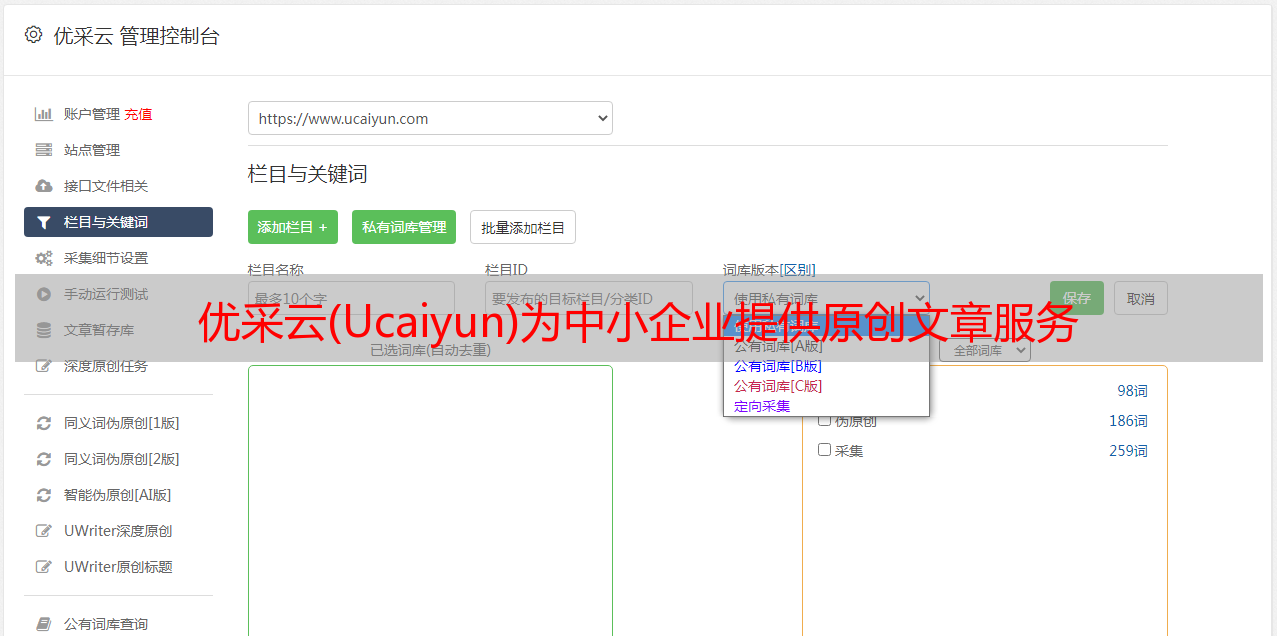Click the refresh icon for 智能伪原创[AI版]
The image size is (1277, 636).
pyautogui.click(x=44, y=495)
